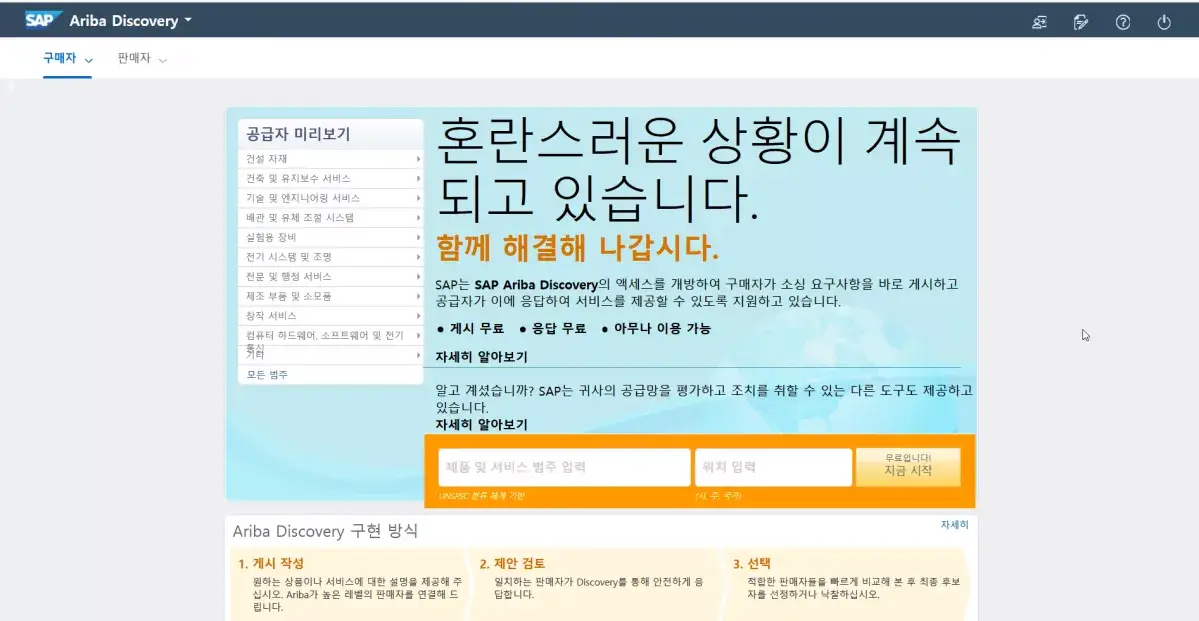This screenshot has height=621, width=1199.
Task: Expand the 판매자 tab chevron
Action: (x=162, y=60)
